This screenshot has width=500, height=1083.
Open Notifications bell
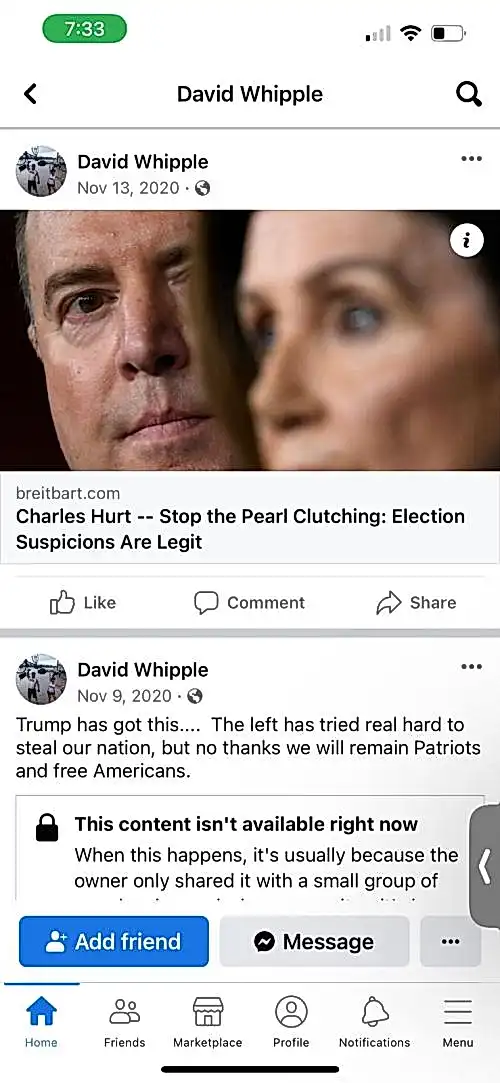pyautogui.click(x=374, y=1023)
